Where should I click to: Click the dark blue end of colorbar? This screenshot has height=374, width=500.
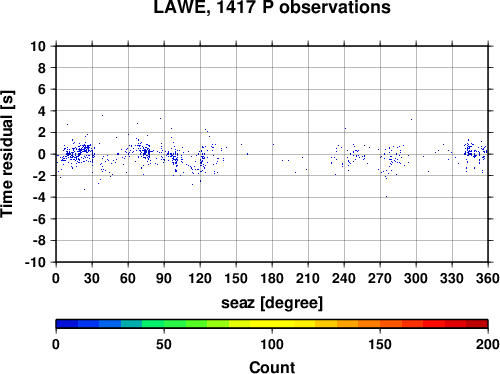pyautogui.click(x=67, y=324)
